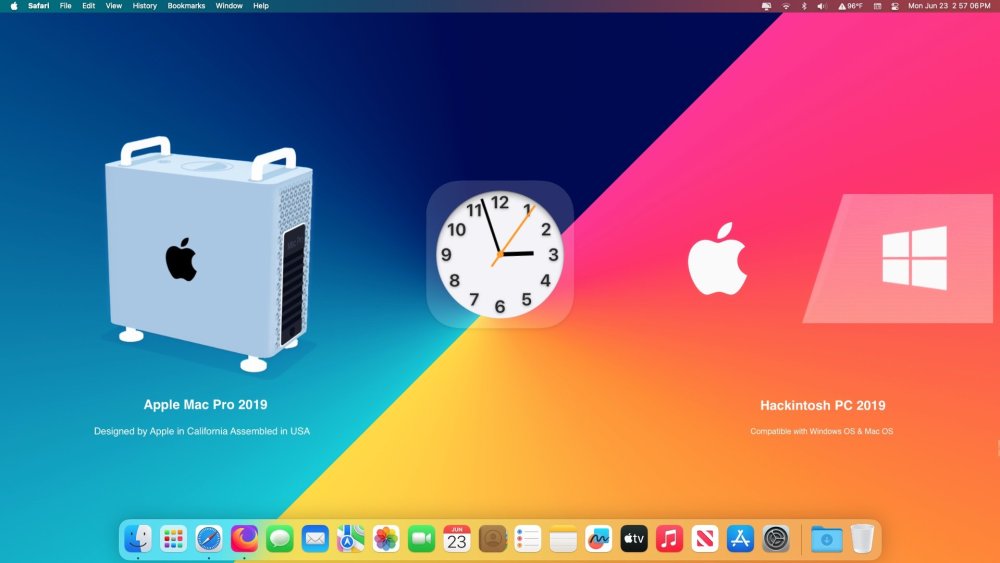Viewport: 1000px width, 563px height.
Task: Click the Windows logo panel
Action: click(898, 258)
